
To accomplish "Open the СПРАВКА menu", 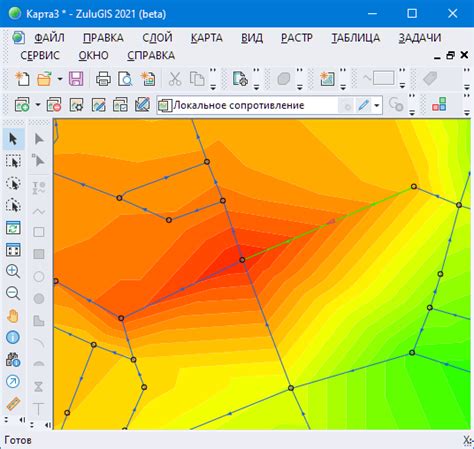I will click(151, 55).
